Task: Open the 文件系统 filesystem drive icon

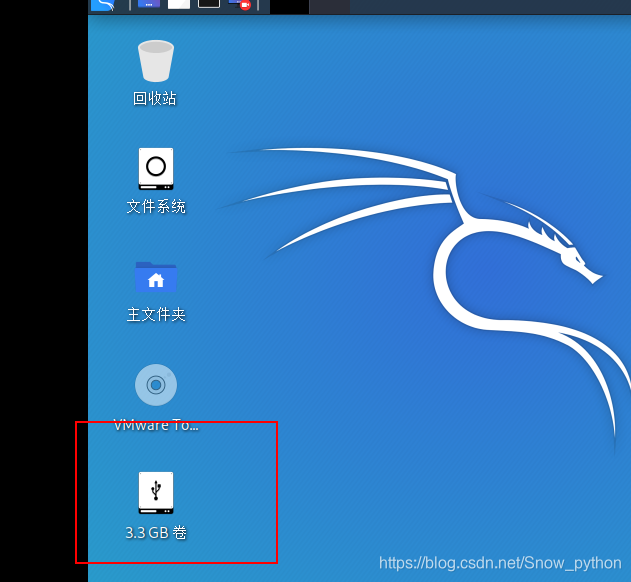Action: [156, 169]
